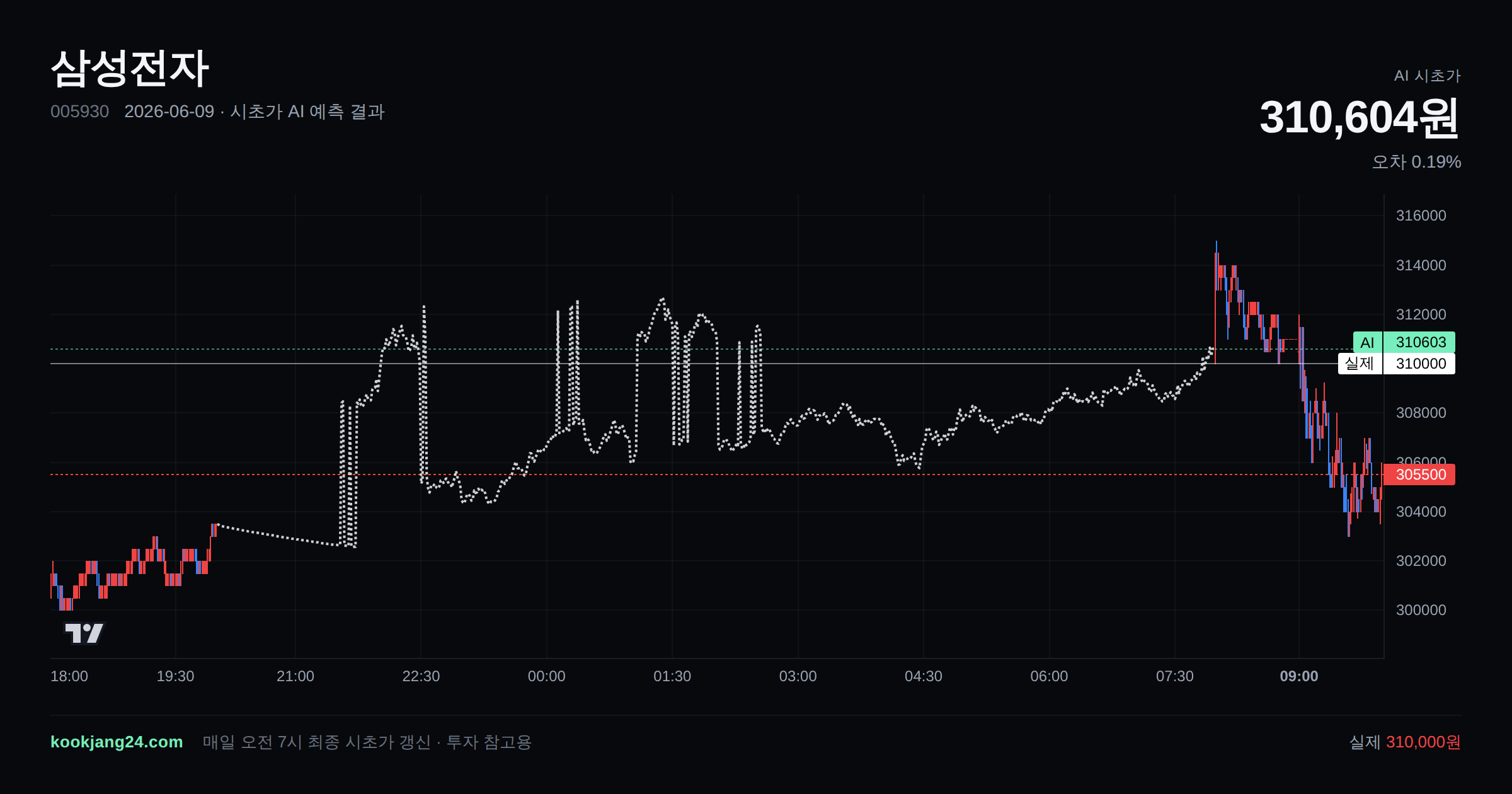This screenshot has width=1512, height=794.
Task: Select the 삼성전자 title
Action: [x=129, y=68]
